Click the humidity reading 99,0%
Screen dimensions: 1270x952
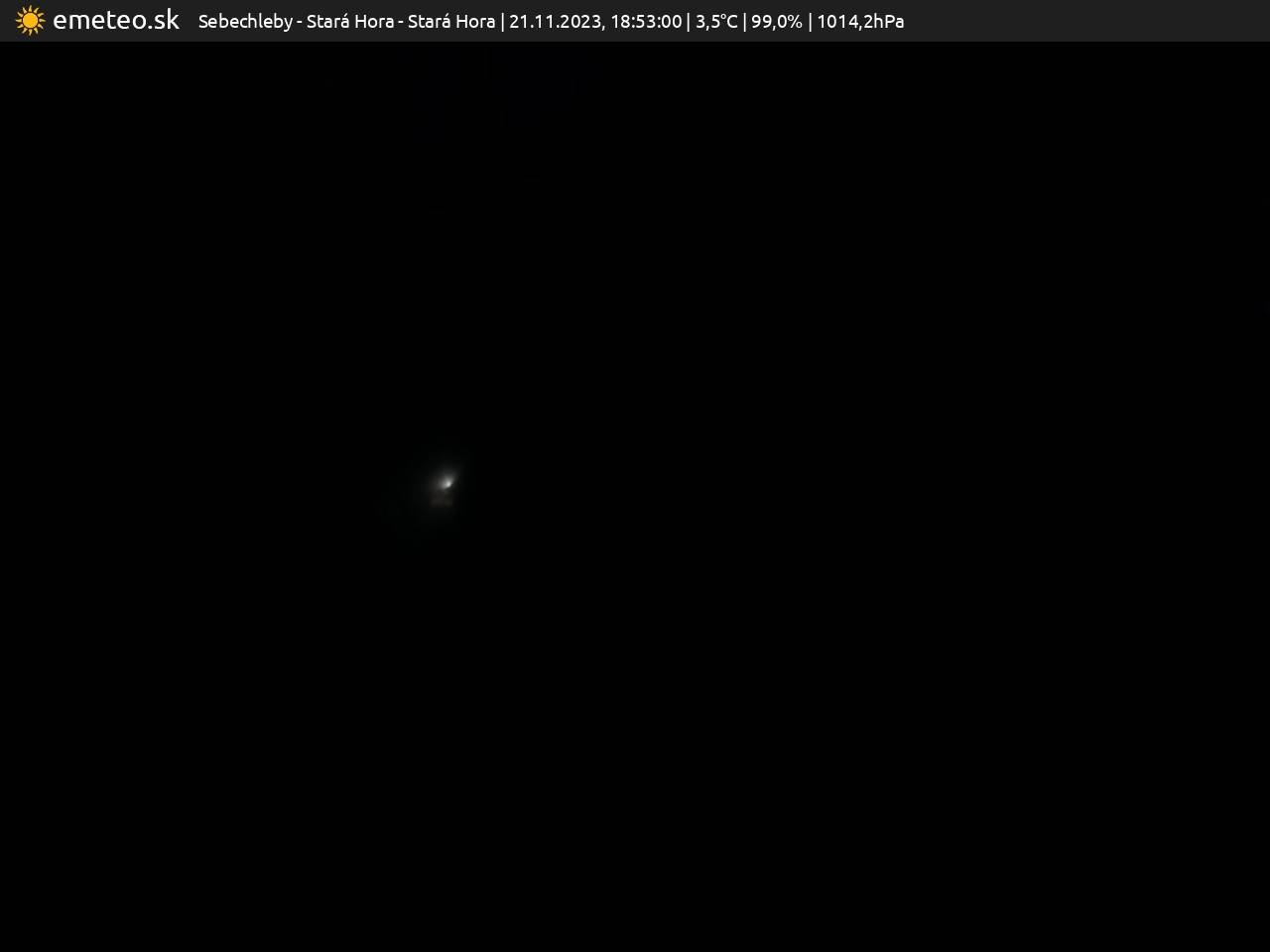tap(776, 22)
